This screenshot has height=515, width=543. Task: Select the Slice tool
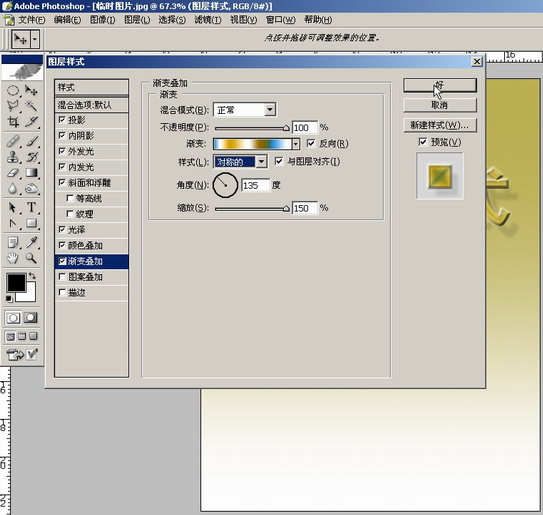31,122
